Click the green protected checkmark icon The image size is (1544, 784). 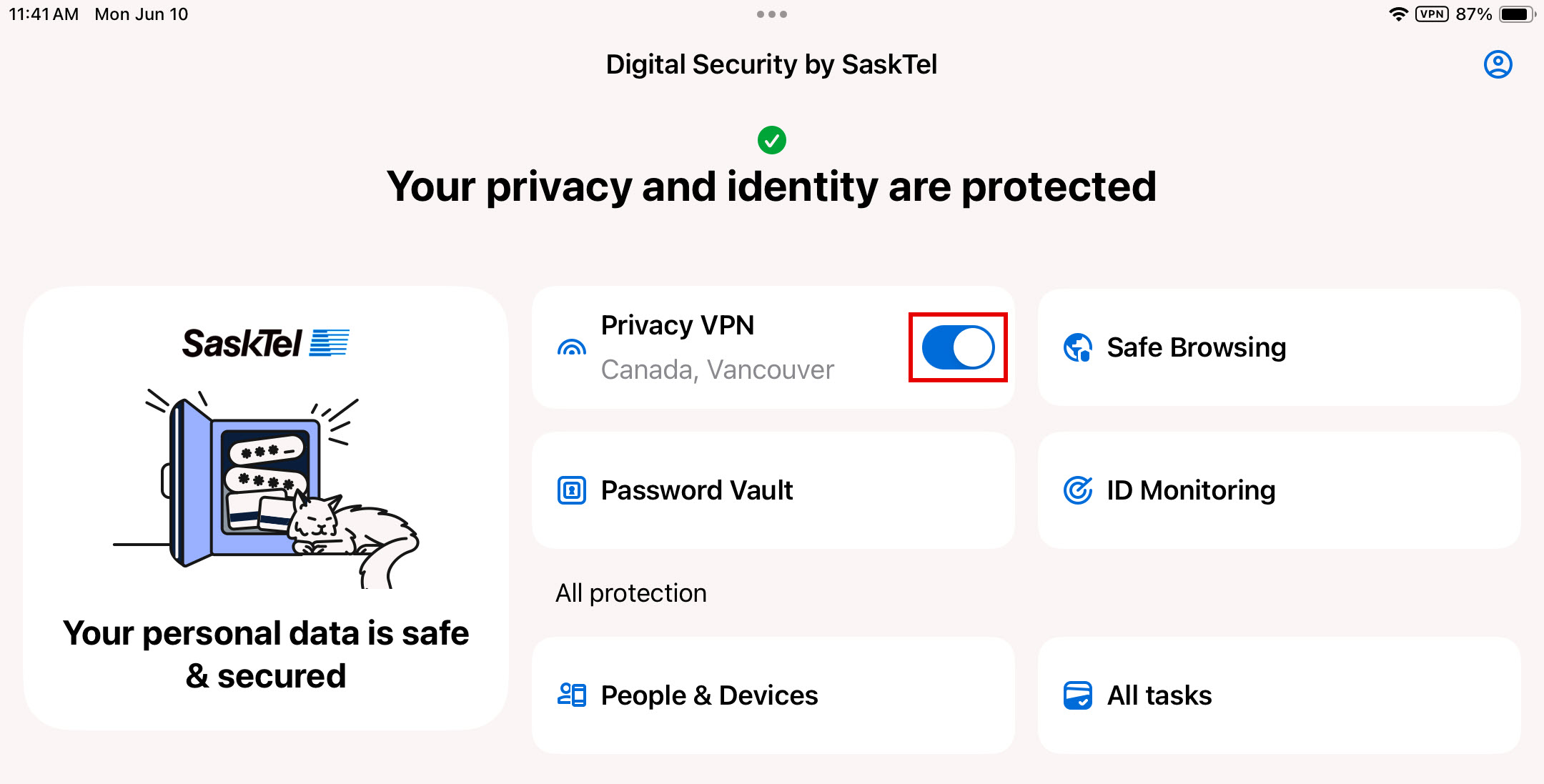[x=771, y=139]
